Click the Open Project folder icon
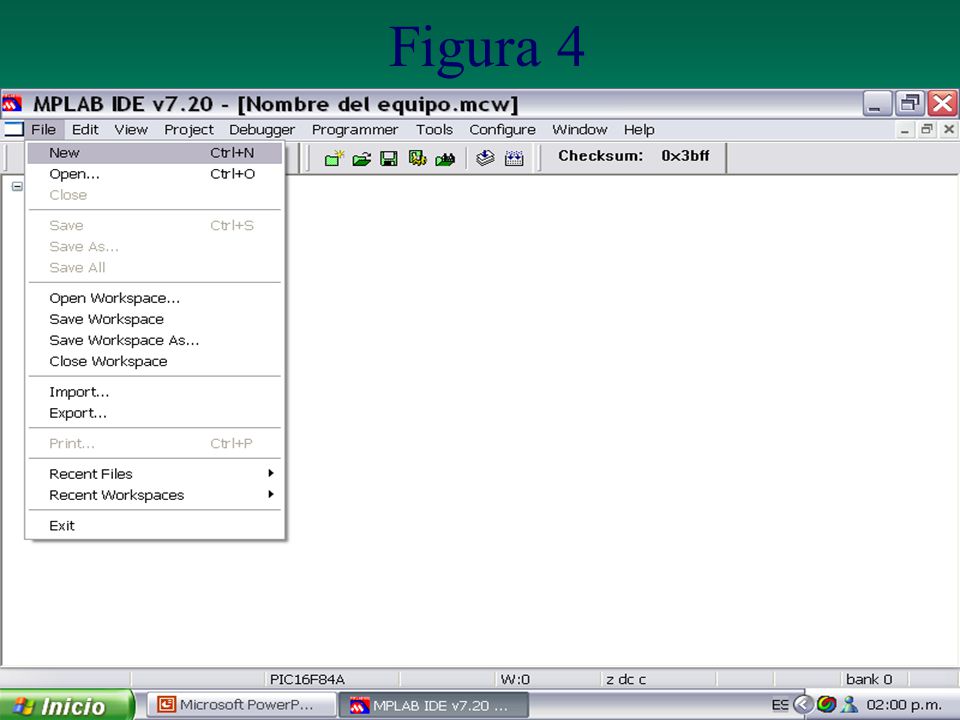Screen dimensions: 960x720 click(x=361, y=159)
